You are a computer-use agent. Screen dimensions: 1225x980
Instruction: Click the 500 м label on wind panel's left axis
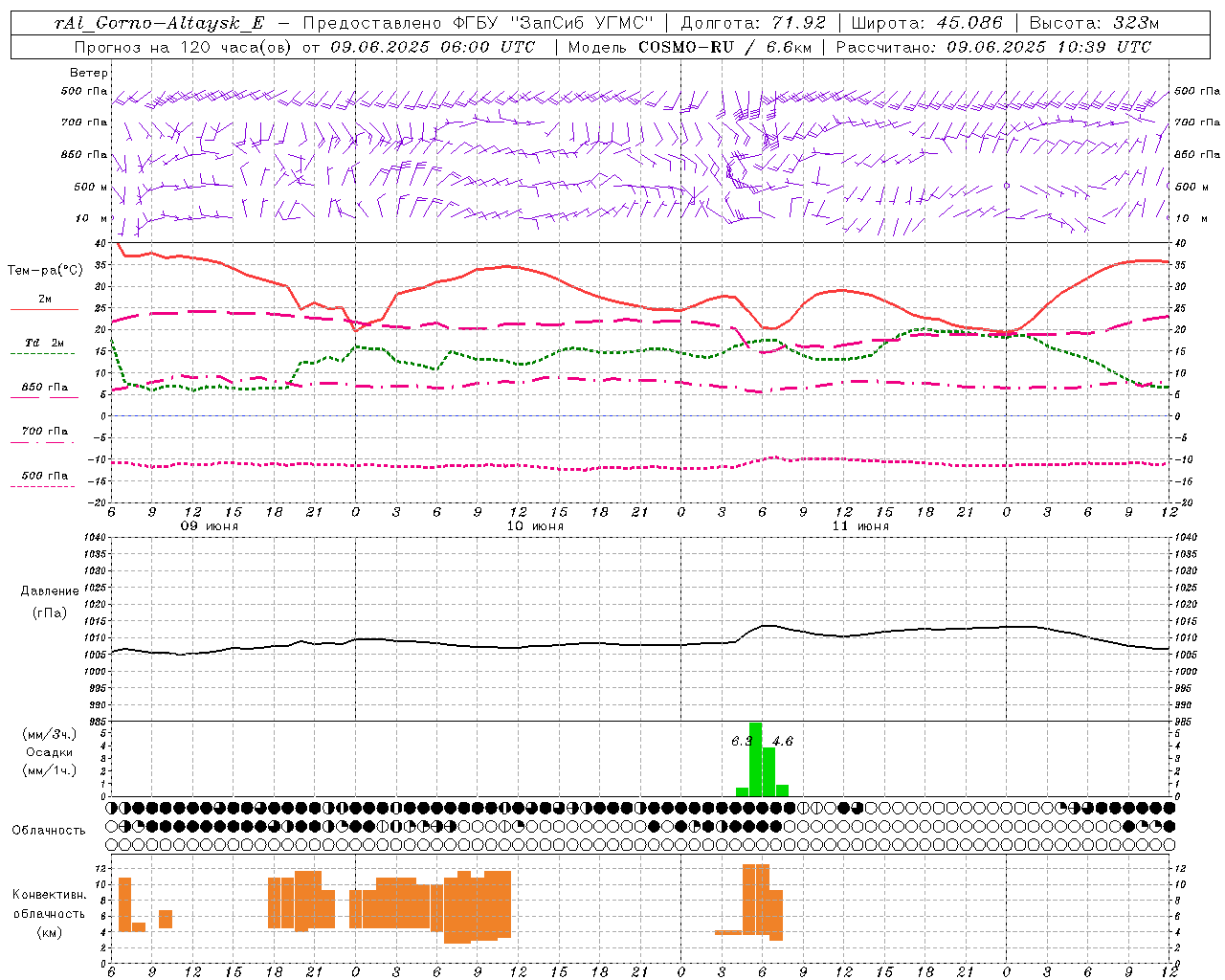(x=91, y=187)
